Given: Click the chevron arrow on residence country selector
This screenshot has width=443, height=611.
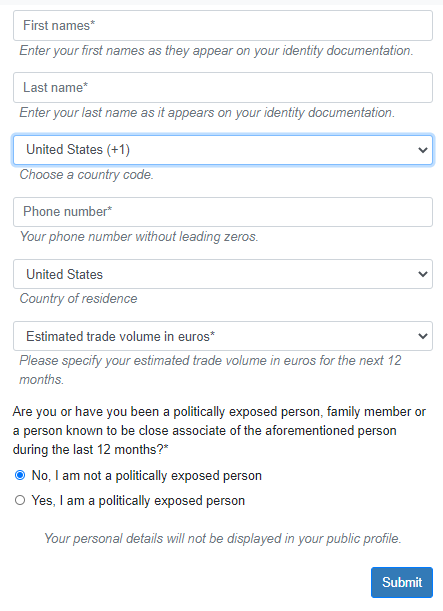Looking at the screenshot, I should pyautogui.click(x=423, y=274).
